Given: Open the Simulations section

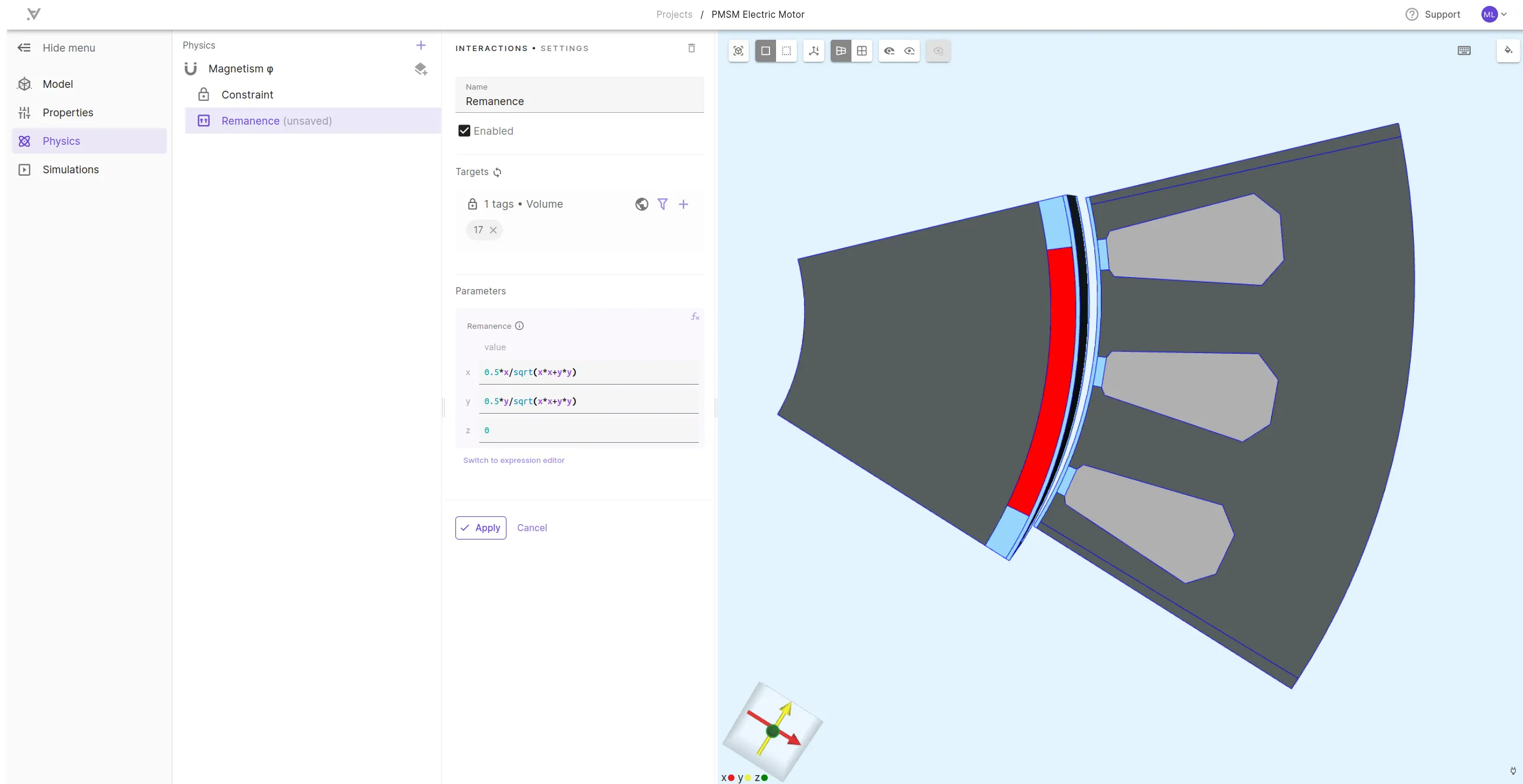Looking at the screenshot, I should click(x=89, y=170).
